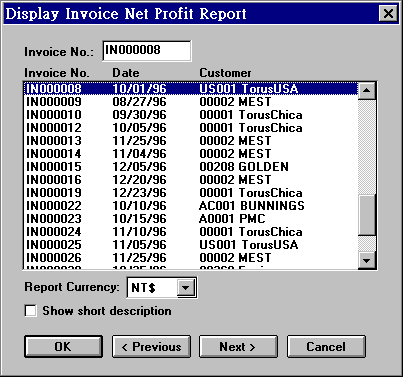Advance with the Next > button
This screenshot has width=403, height=377.
click(238, 347)
